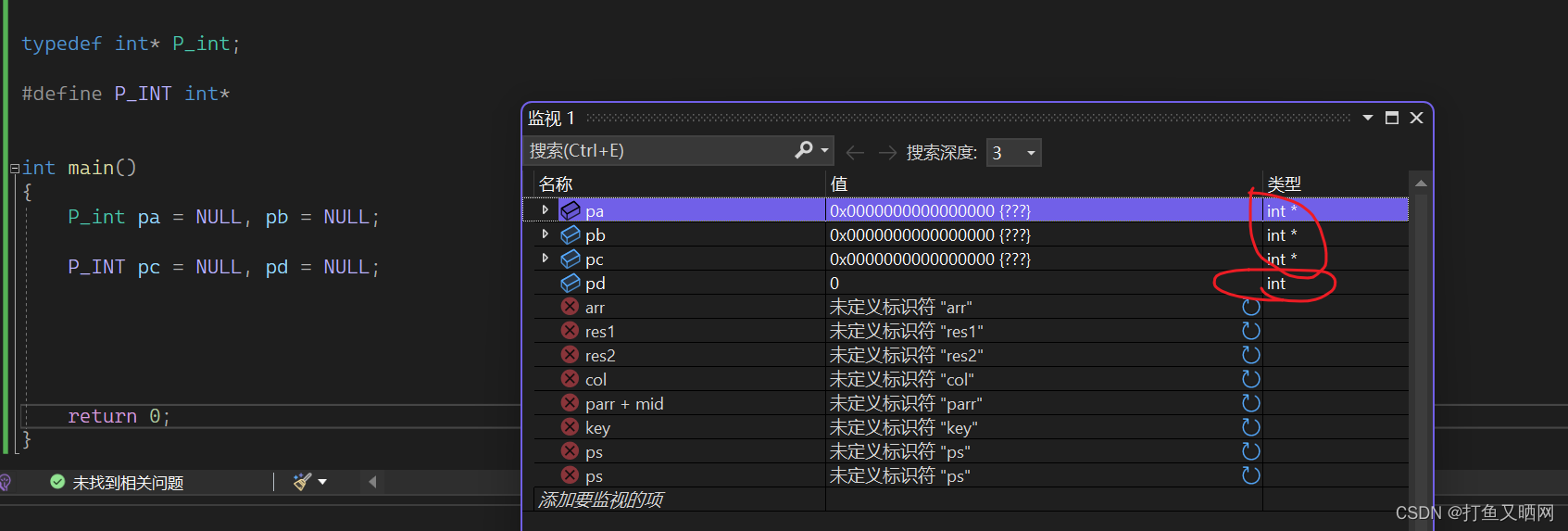Image resolution: width=1568 pixels, height=531 pixels.
Task: Collapse the main function outline marker
Action: click(15, 169)
